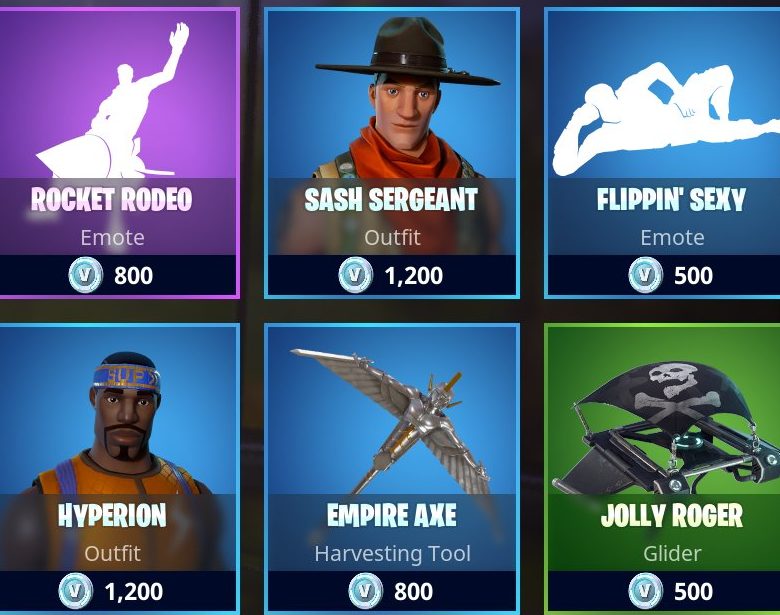Click the EMPIRE AXE title text
Screen dimensions: 780x615
(391, 516)
